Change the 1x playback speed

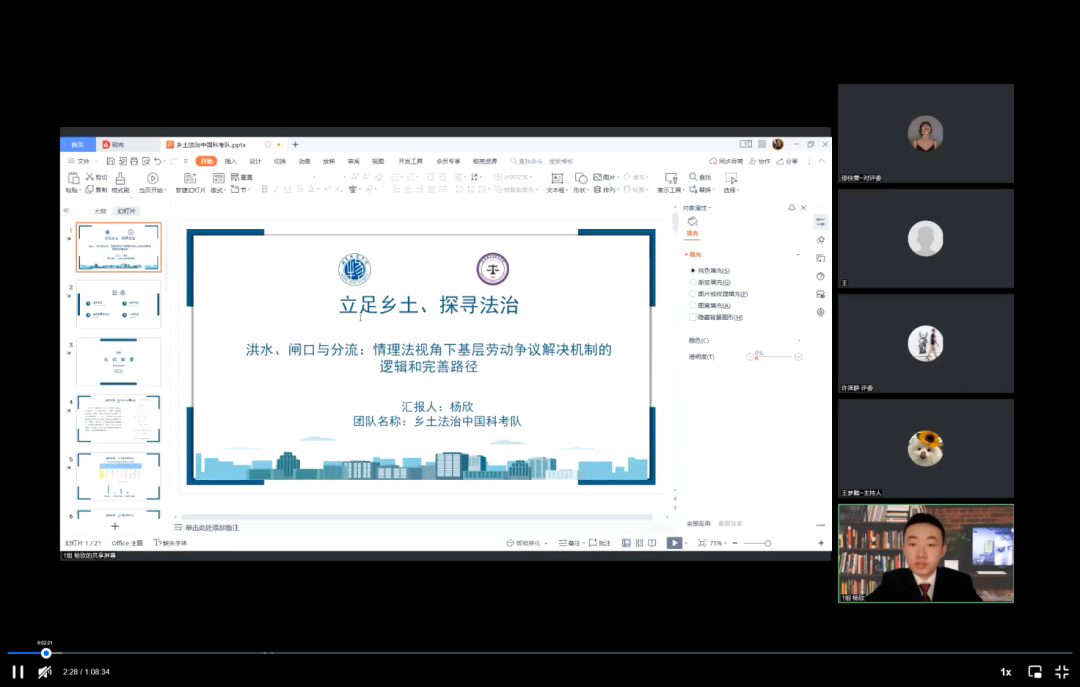[x=1005, y=671]
